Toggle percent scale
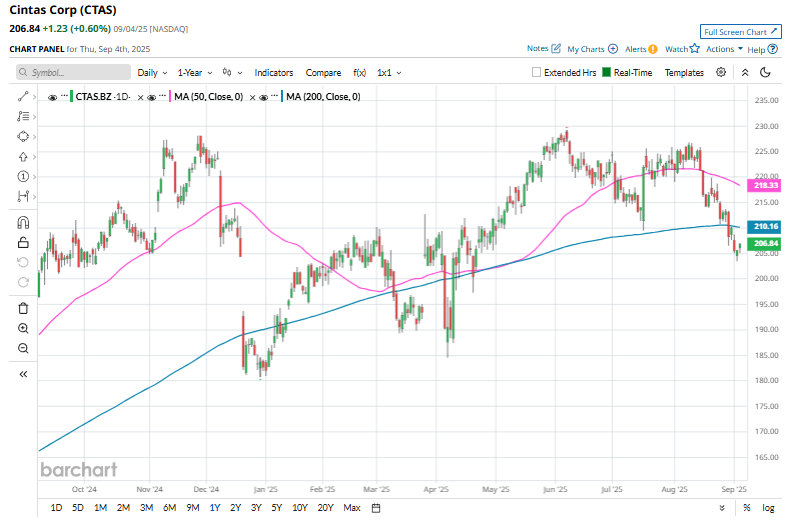This screenshot has width=787, height=527. (747, 508)
